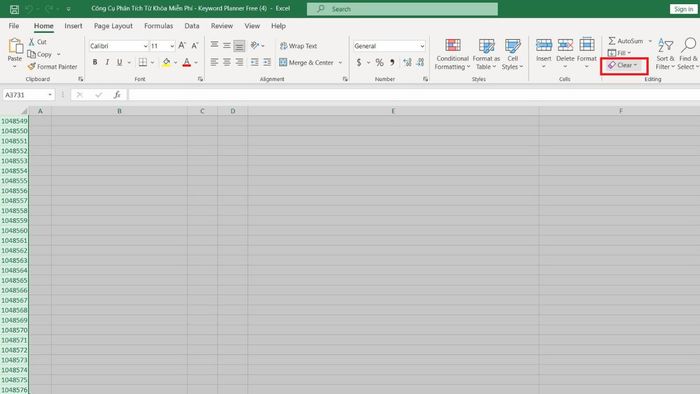Click the Copy icon
Screen dimensions: 700x394
(32, 54)
